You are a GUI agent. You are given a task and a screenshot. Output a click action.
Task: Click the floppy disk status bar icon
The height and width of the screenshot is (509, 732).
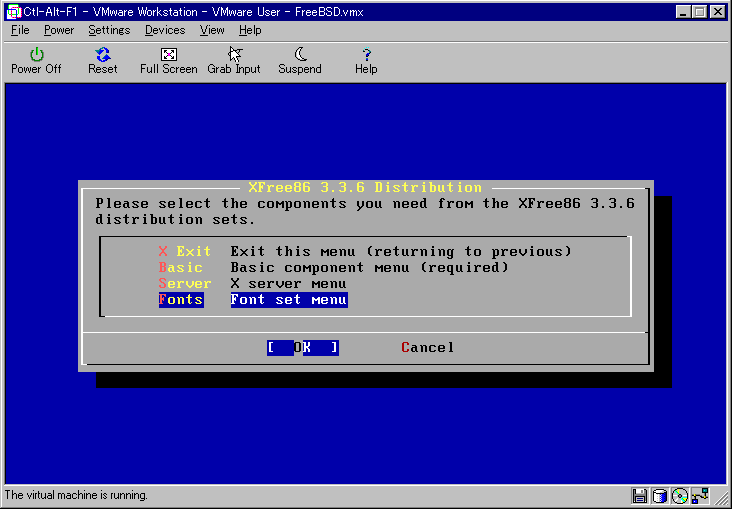[640, 496]
